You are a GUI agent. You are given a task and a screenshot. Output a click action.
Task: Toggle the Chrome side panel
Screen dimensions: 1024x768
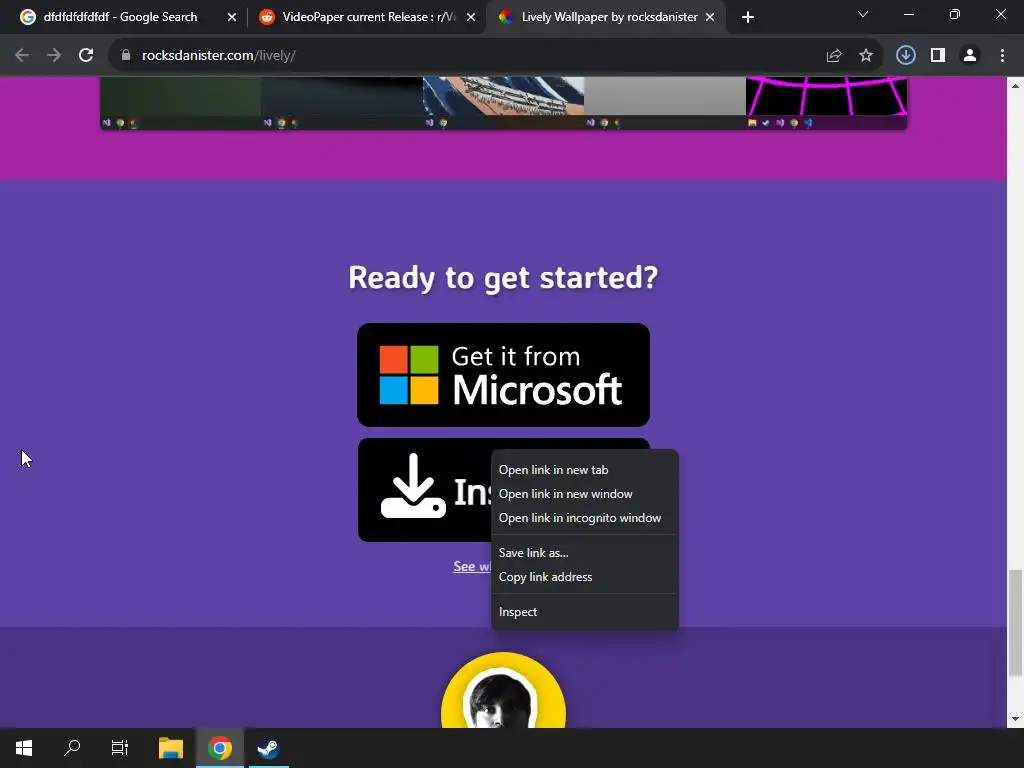[938, 56]
